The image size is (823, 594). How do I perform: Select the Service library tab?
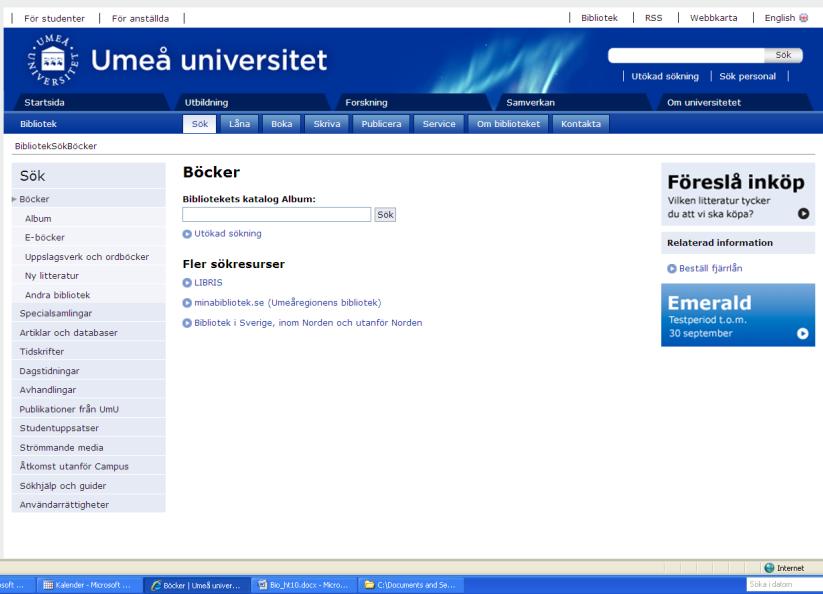click(x=439, y=124)
